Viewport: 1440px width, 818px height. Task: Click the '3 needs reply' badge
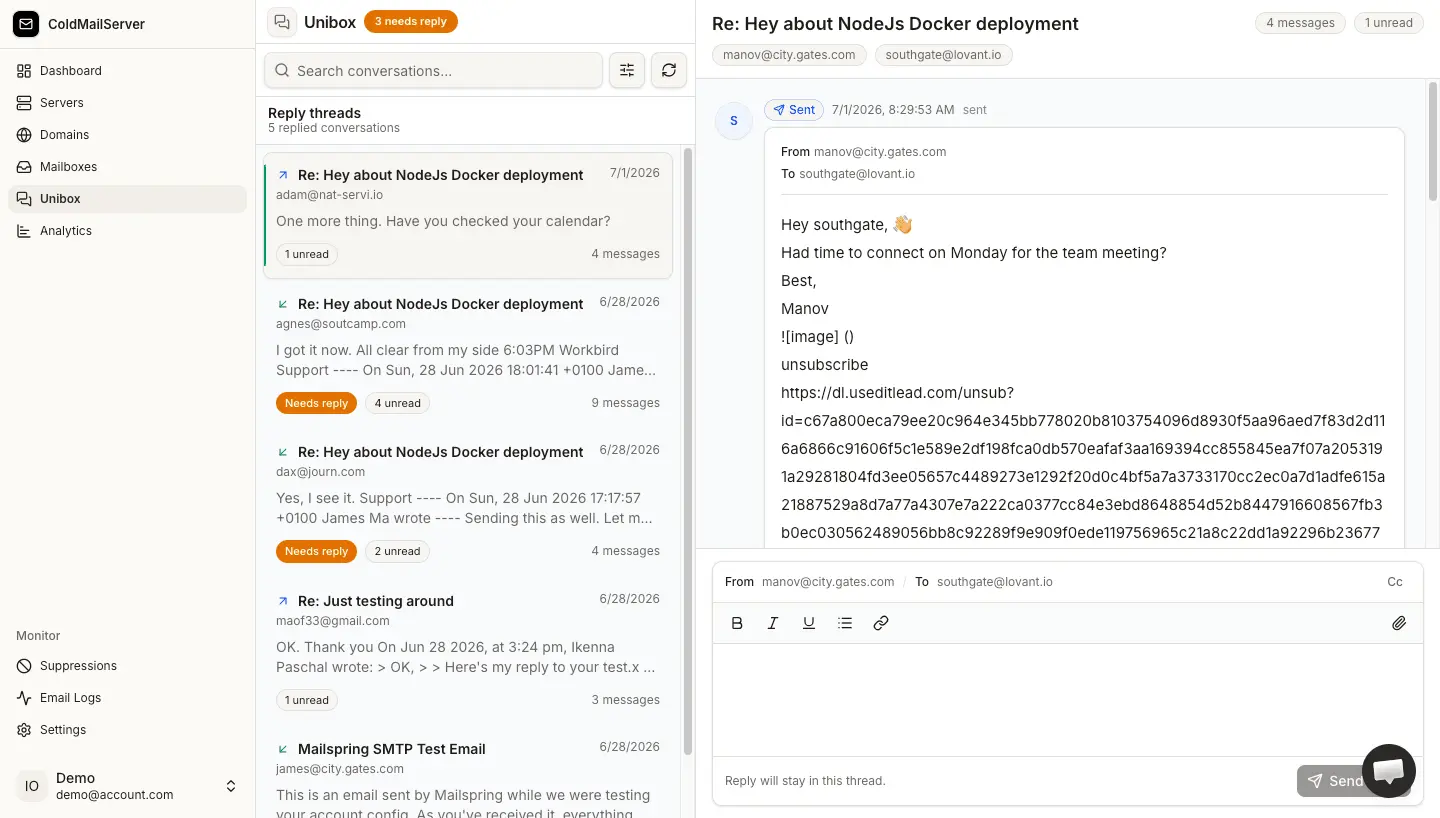tap(411, 22)
